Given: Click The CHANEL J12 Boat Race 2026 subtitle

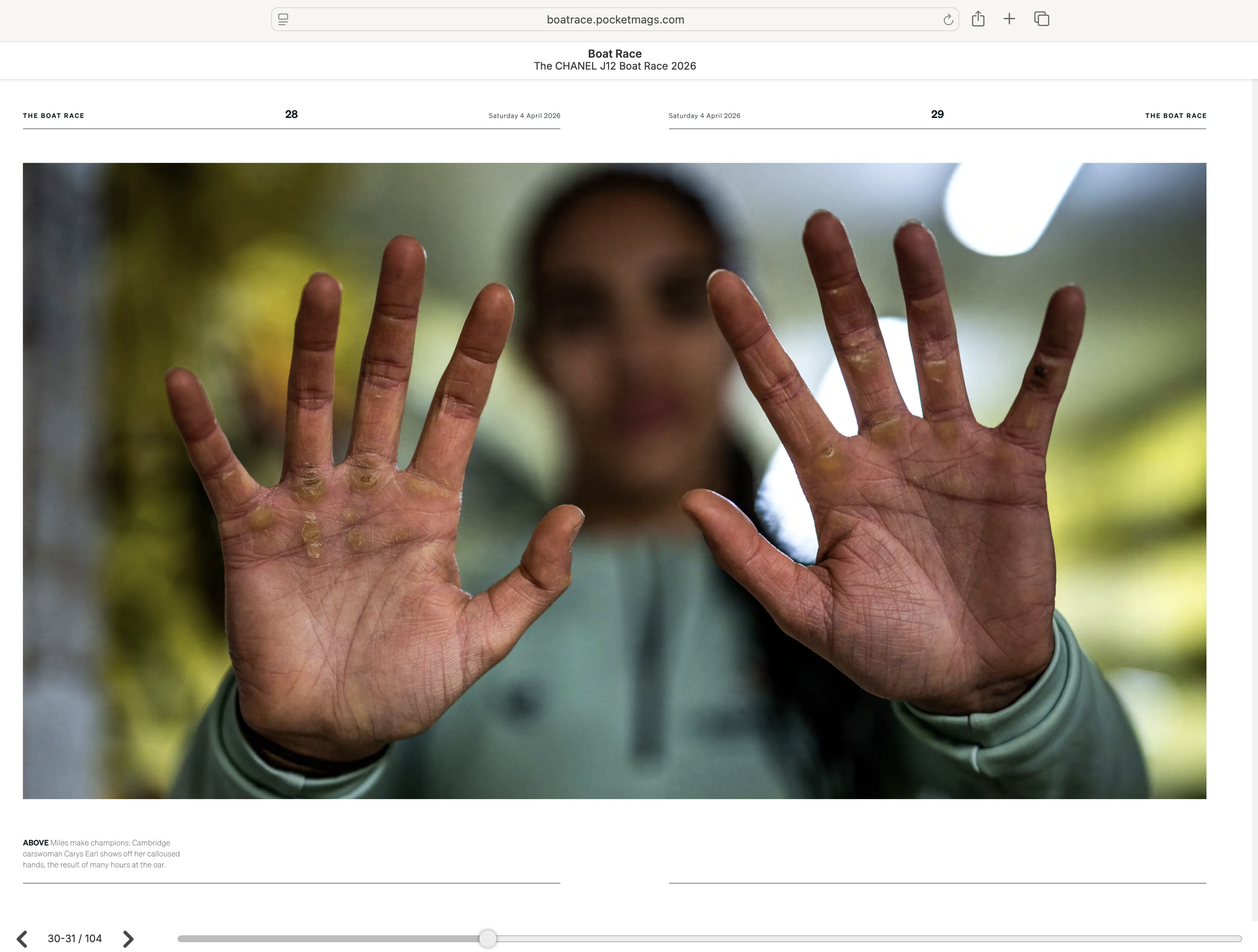Looking at the screenshot, I should 614,66.
